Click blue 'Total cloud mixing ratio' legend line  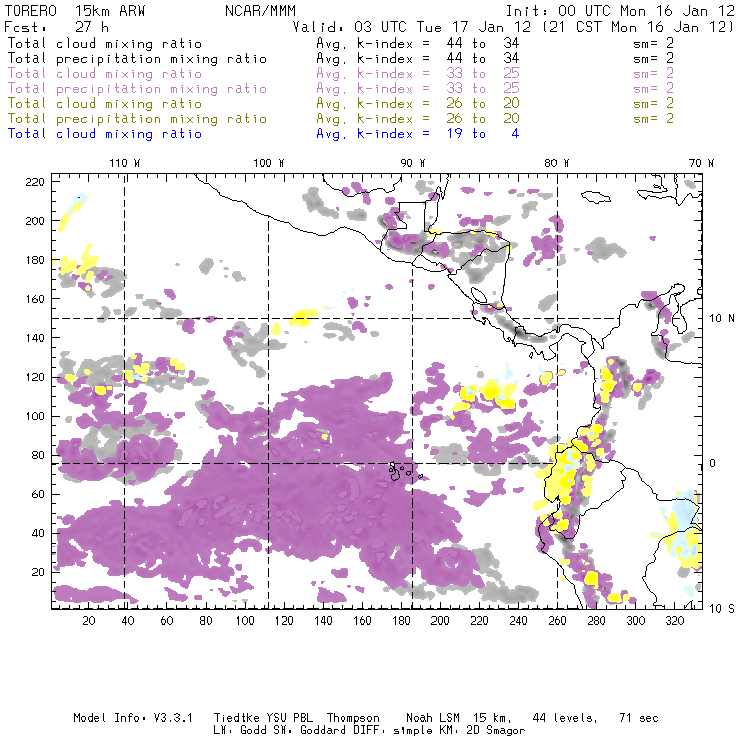tap(105, 134)
